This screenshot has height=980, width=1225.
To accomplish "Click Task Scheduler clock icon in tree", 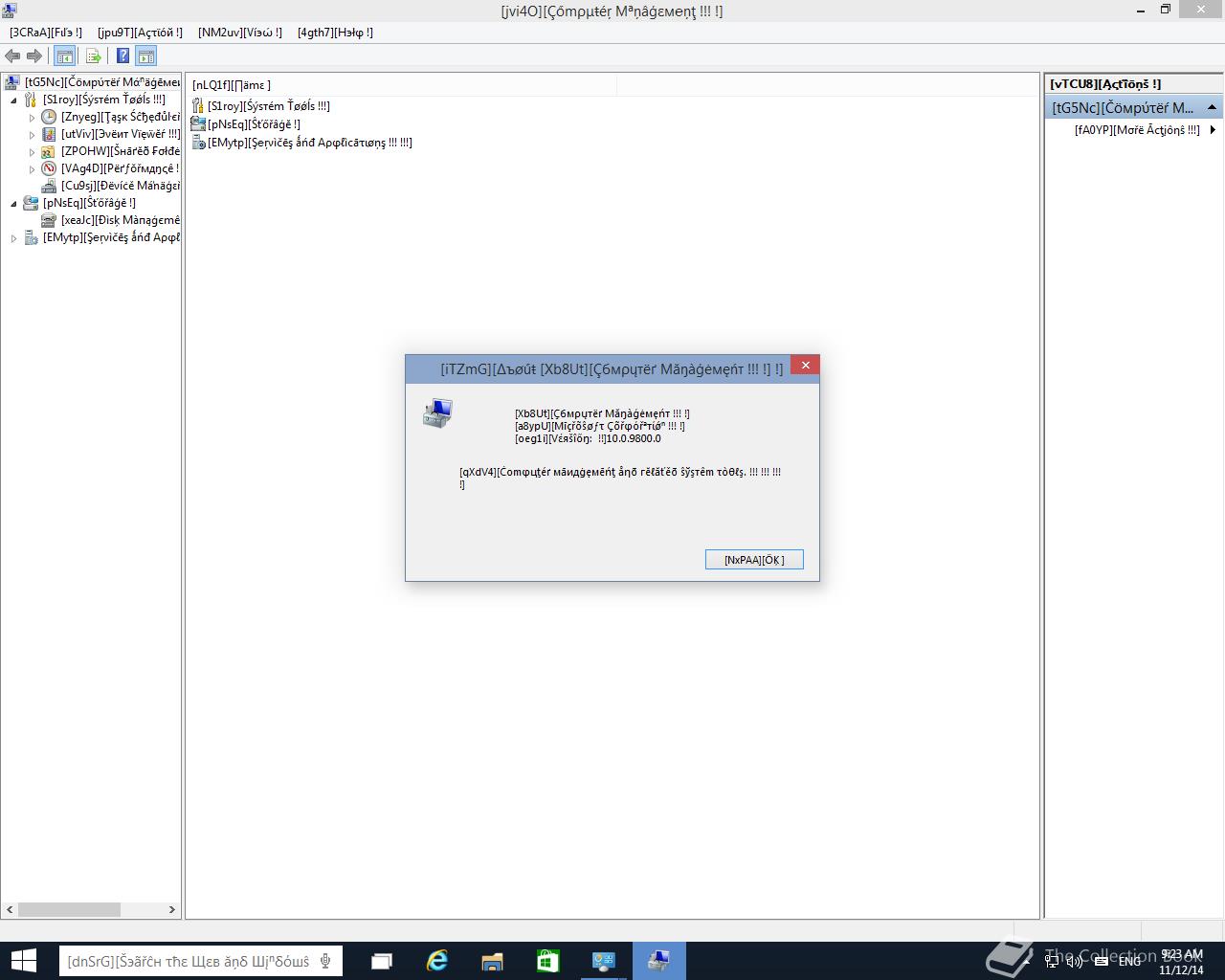I will coord(49,117).
